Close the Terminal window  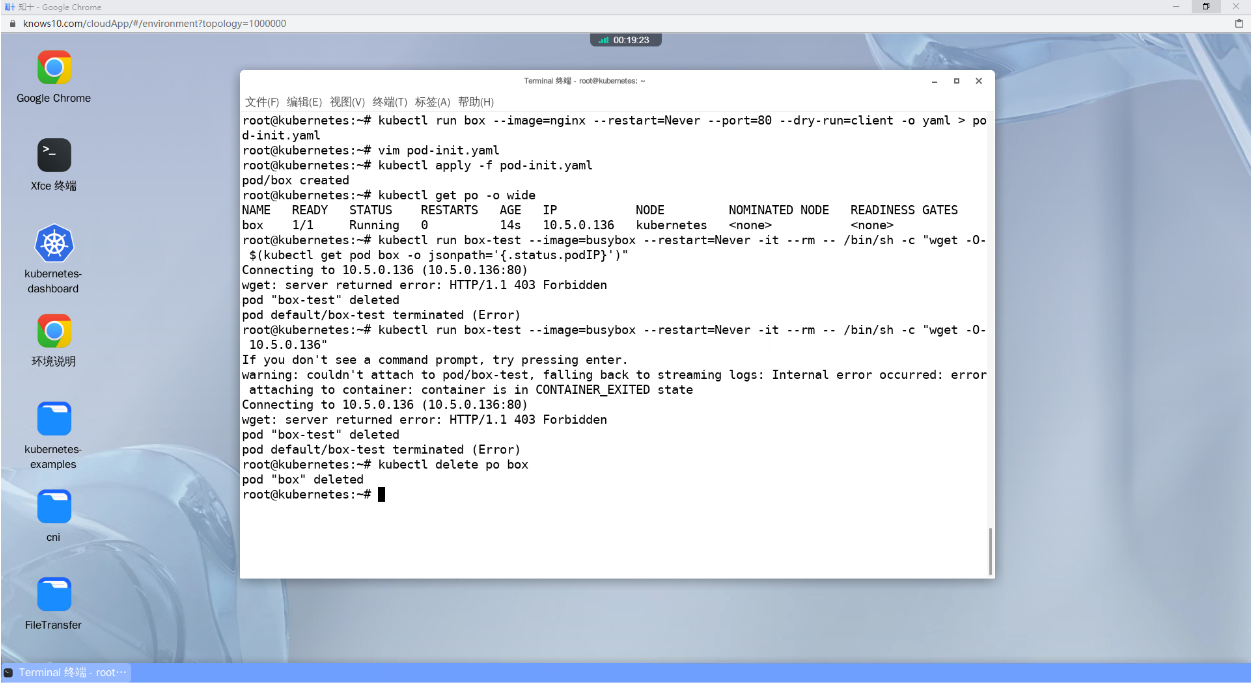(979, 81)
